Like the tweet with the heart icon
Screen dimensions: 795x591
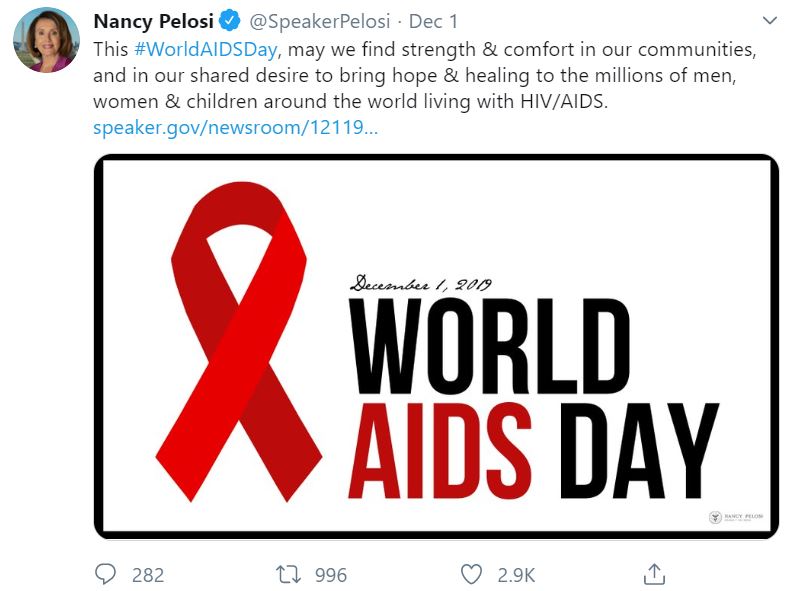coord(471,574)
